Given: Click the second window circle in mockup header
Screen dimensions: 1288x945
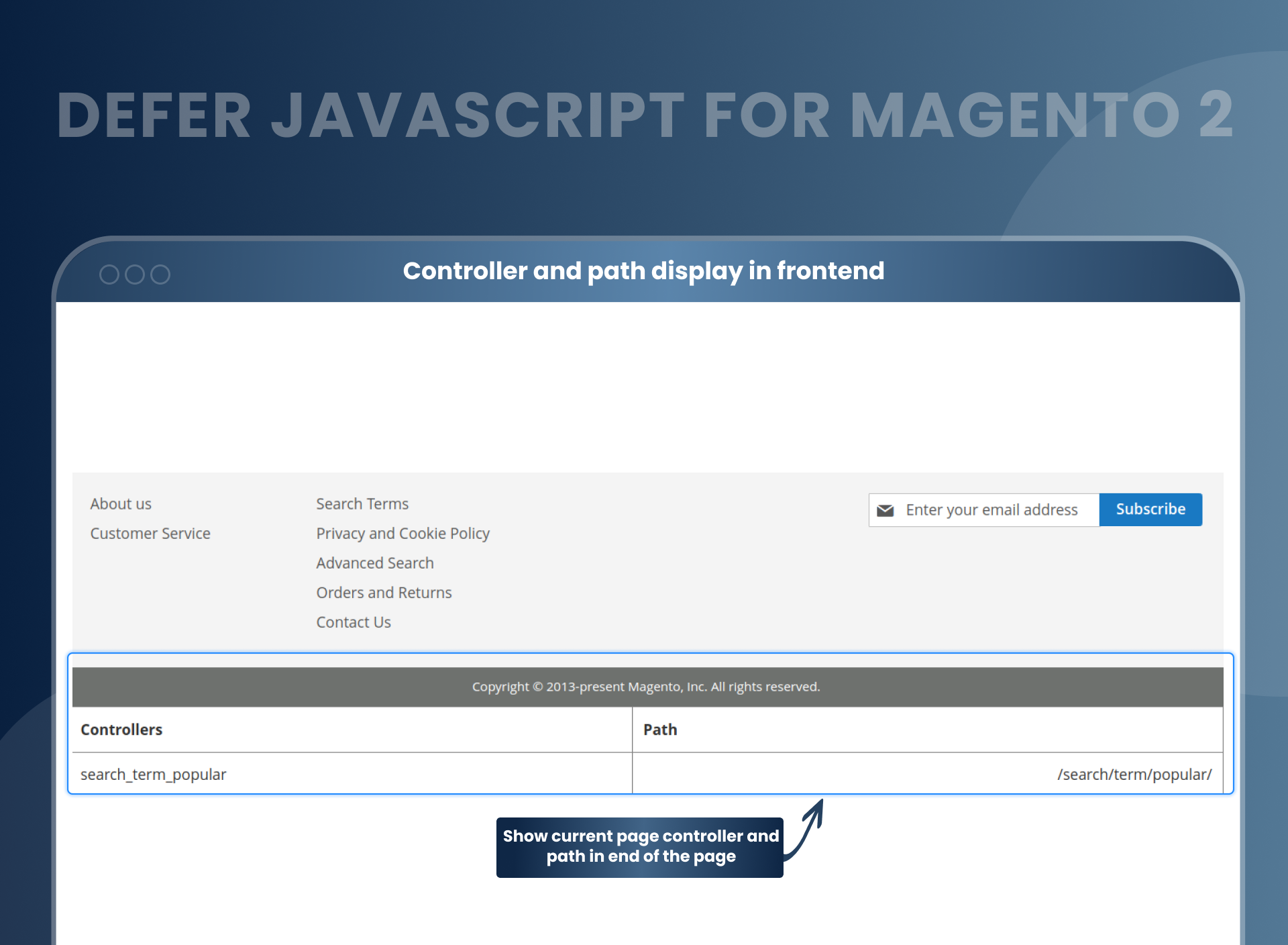Looking at the screenshot, I should (135, 275).
